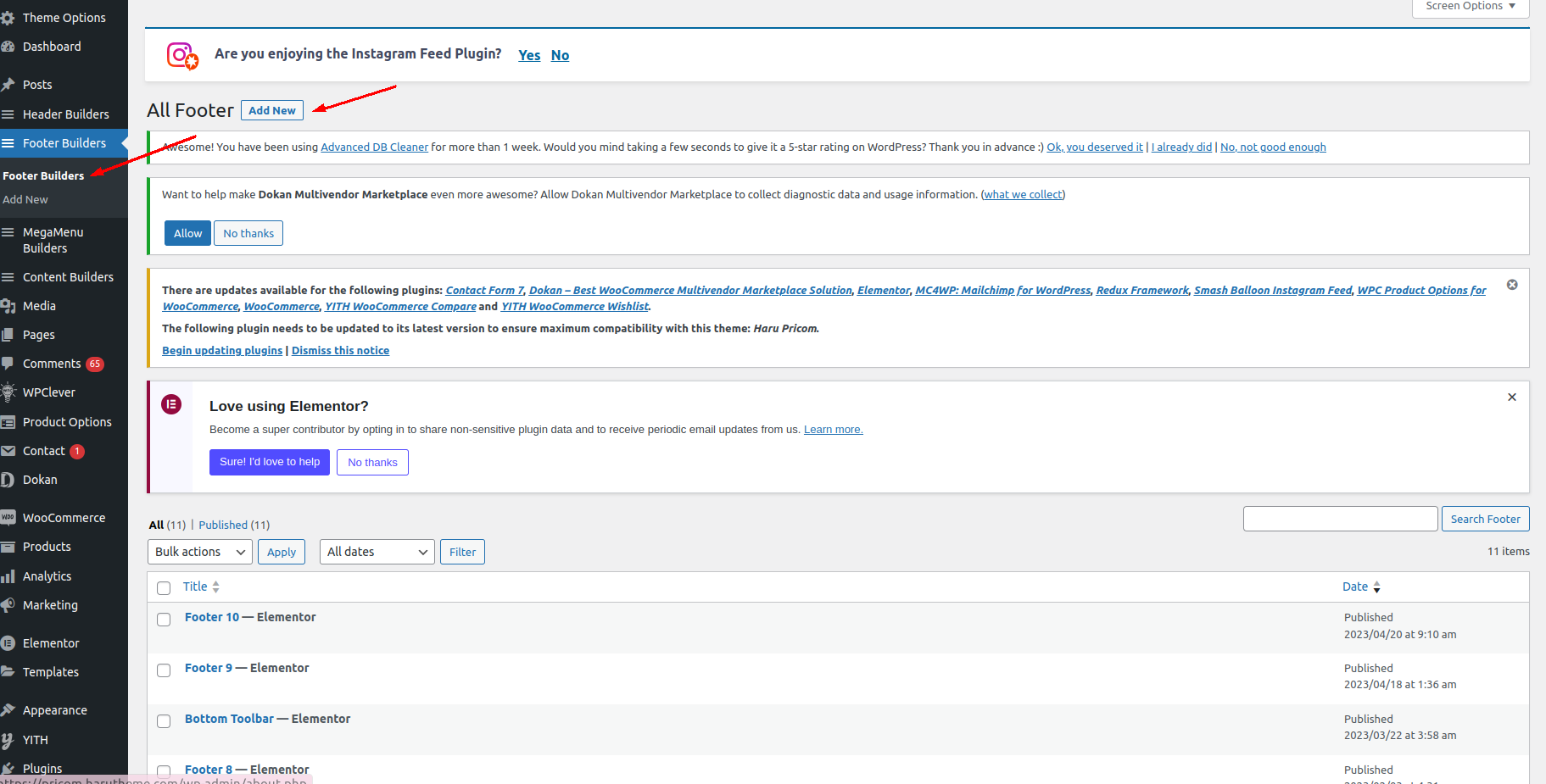Click the MegaMenu Builders icon

(8, 232)
